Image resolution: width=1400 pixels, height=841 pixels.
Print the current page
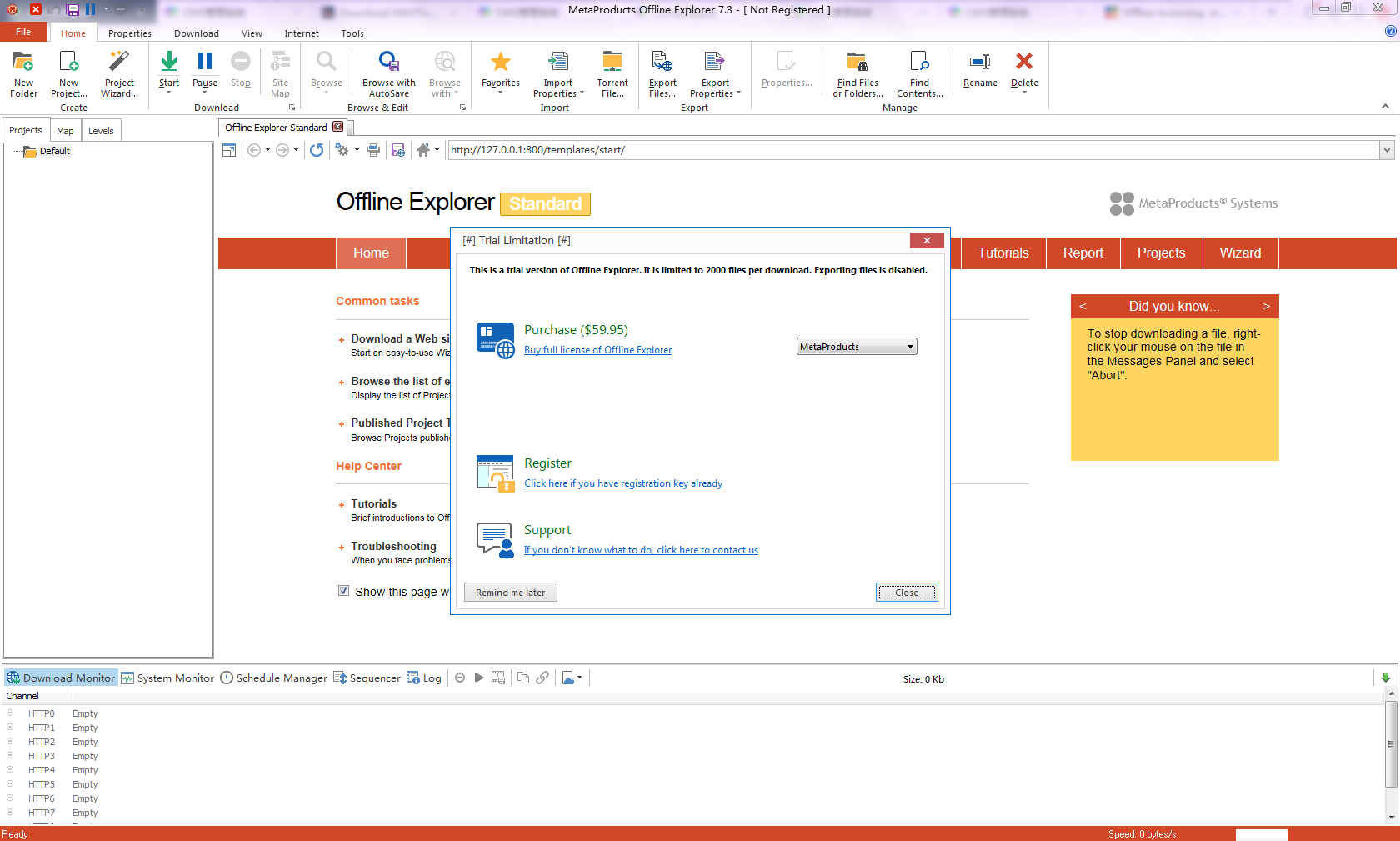pyautogui.click(x=373, y=150)
